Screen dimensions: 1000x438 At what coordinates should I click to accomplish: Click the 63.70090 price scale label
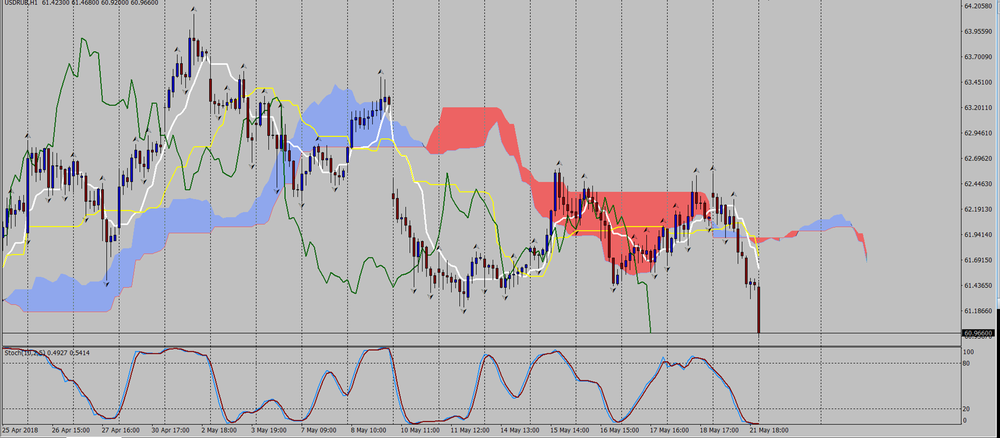976,57
